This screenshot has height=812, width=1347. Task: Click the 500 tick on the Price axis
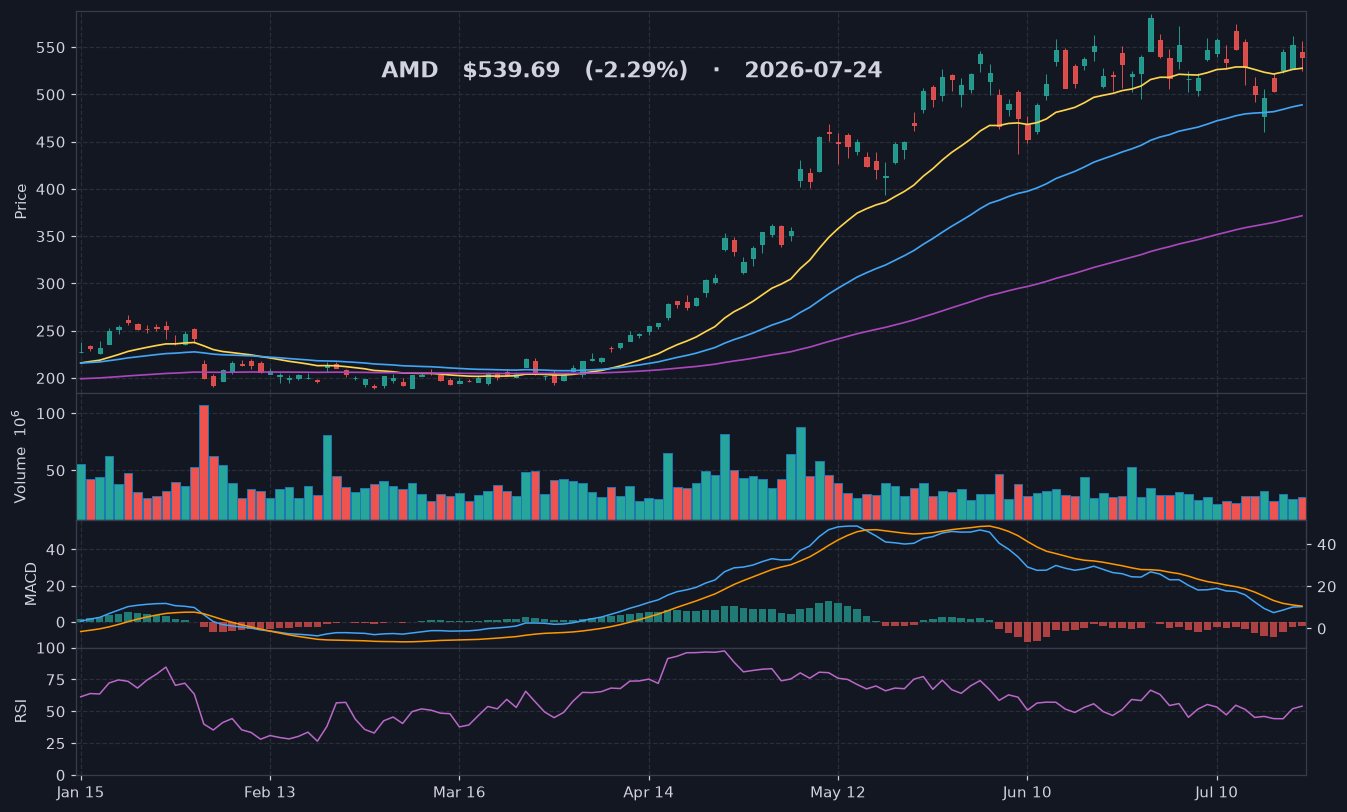(53, 95)
